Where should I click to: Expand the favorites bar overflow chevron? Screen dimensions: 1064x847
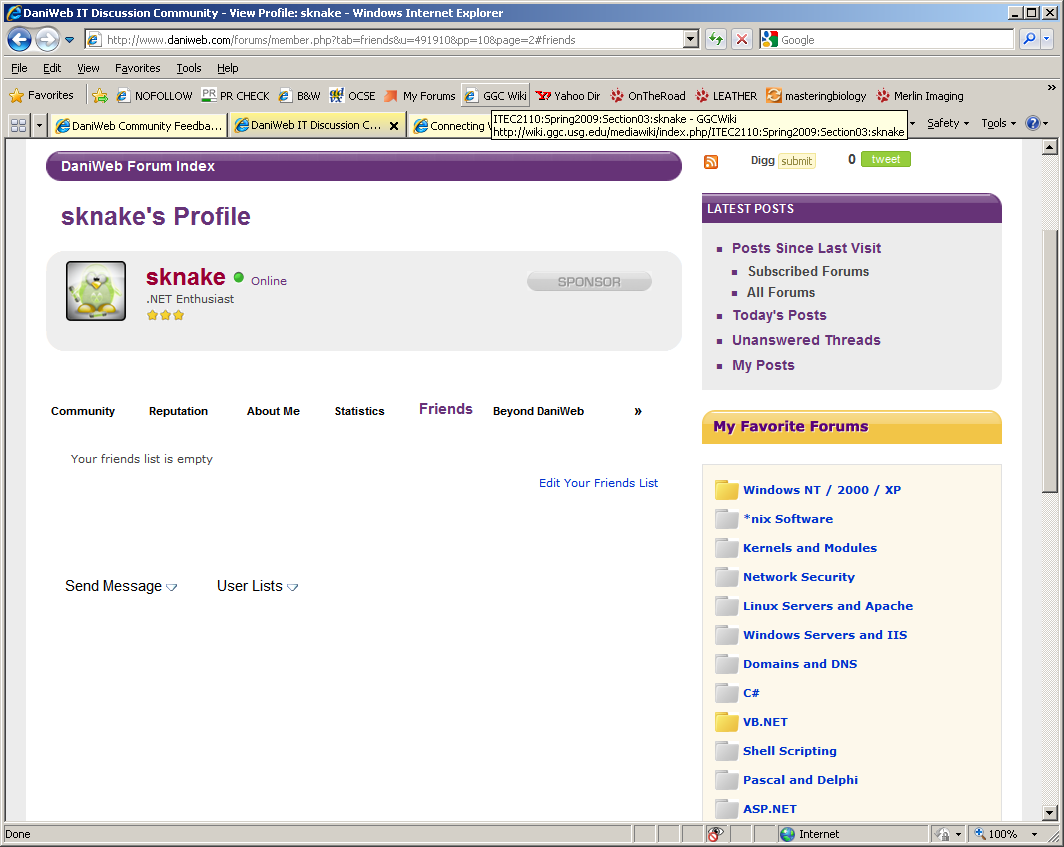point(1051,88)
